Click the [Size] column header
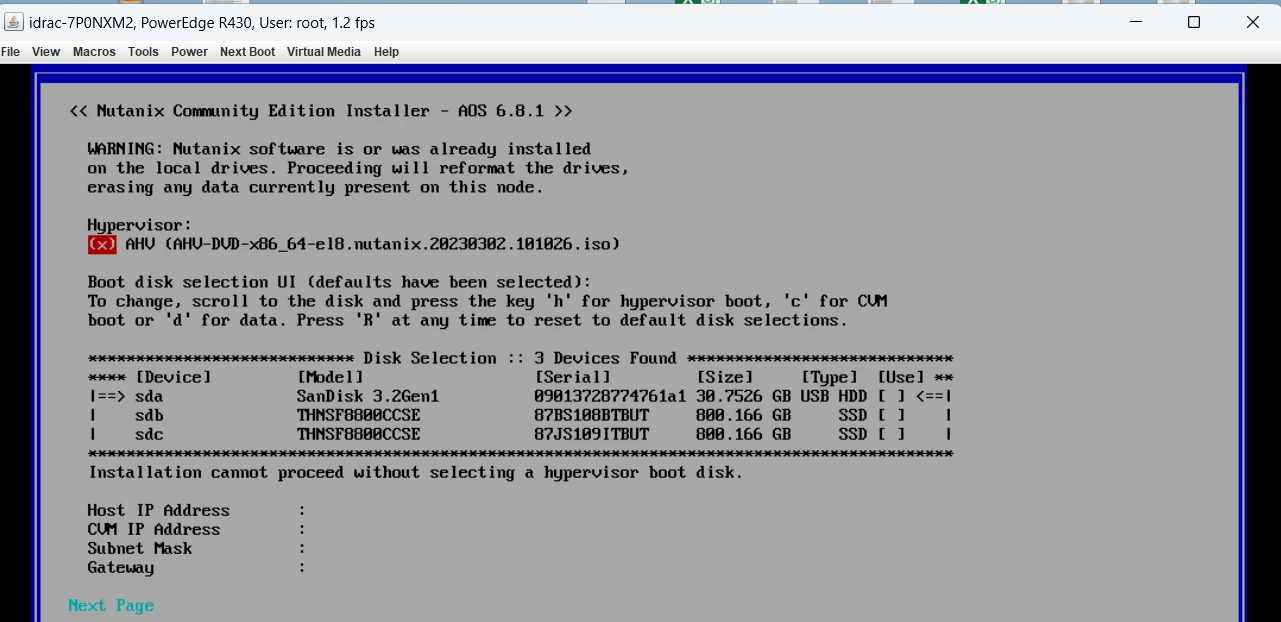This screenshot has height=622, width=1281. click(x=724, y=378)
